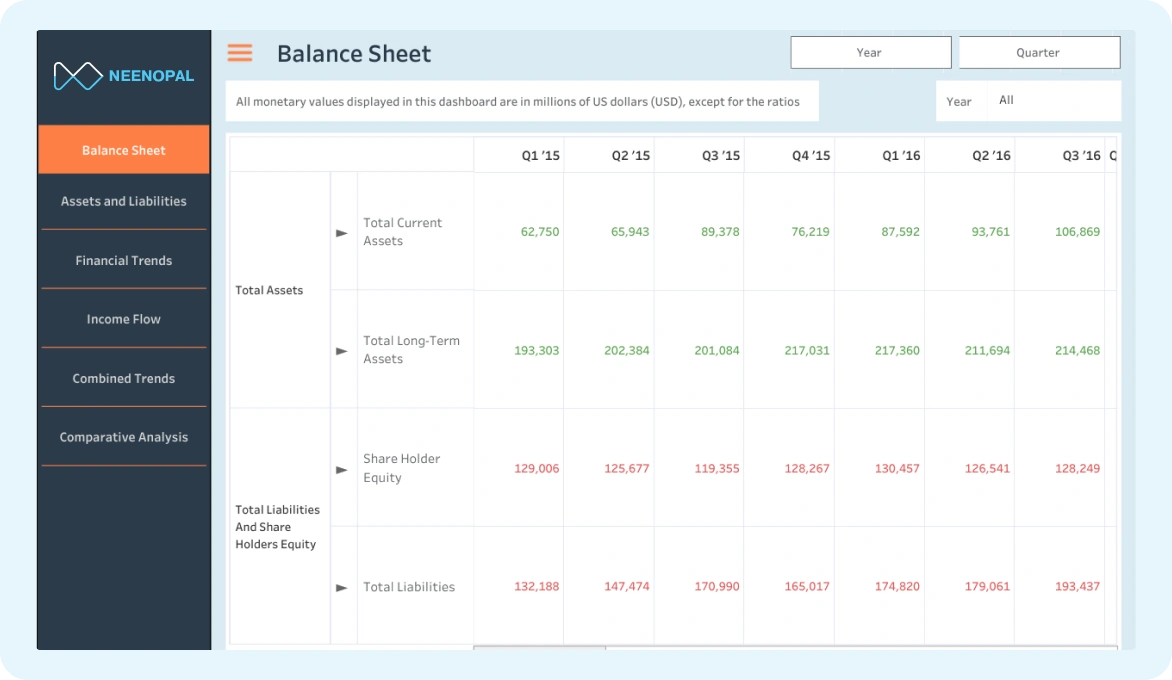Select the Balance Sheet sidebar tab

click(124, 149)
